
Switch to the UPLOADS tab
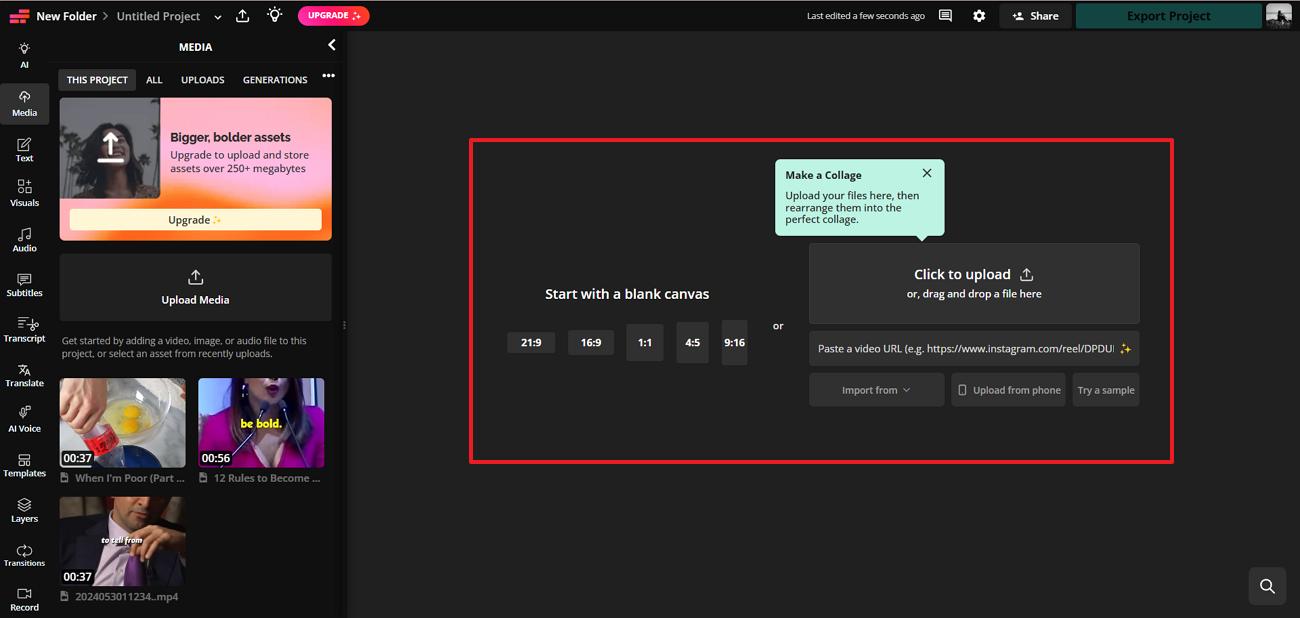[202, 79]
